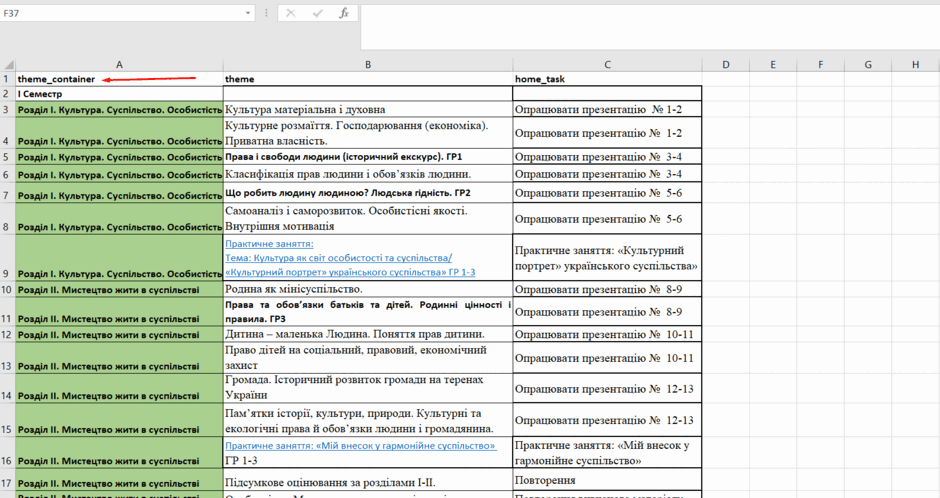This screenshot has width=940, height=498.
Task: Click cell 'Культура матеріальна і духовна'
Action: coord(367,109)
